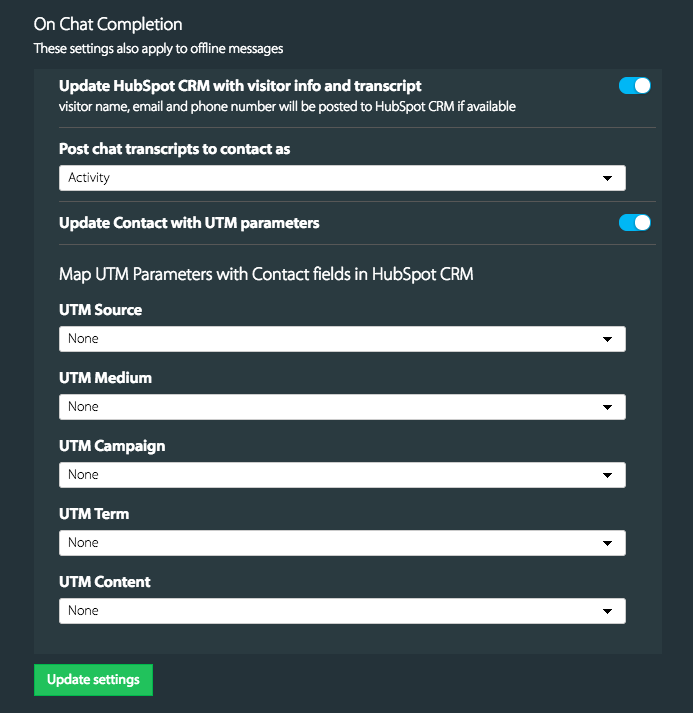
Task: Click the green Update settings button
Action: pos(93,680)
